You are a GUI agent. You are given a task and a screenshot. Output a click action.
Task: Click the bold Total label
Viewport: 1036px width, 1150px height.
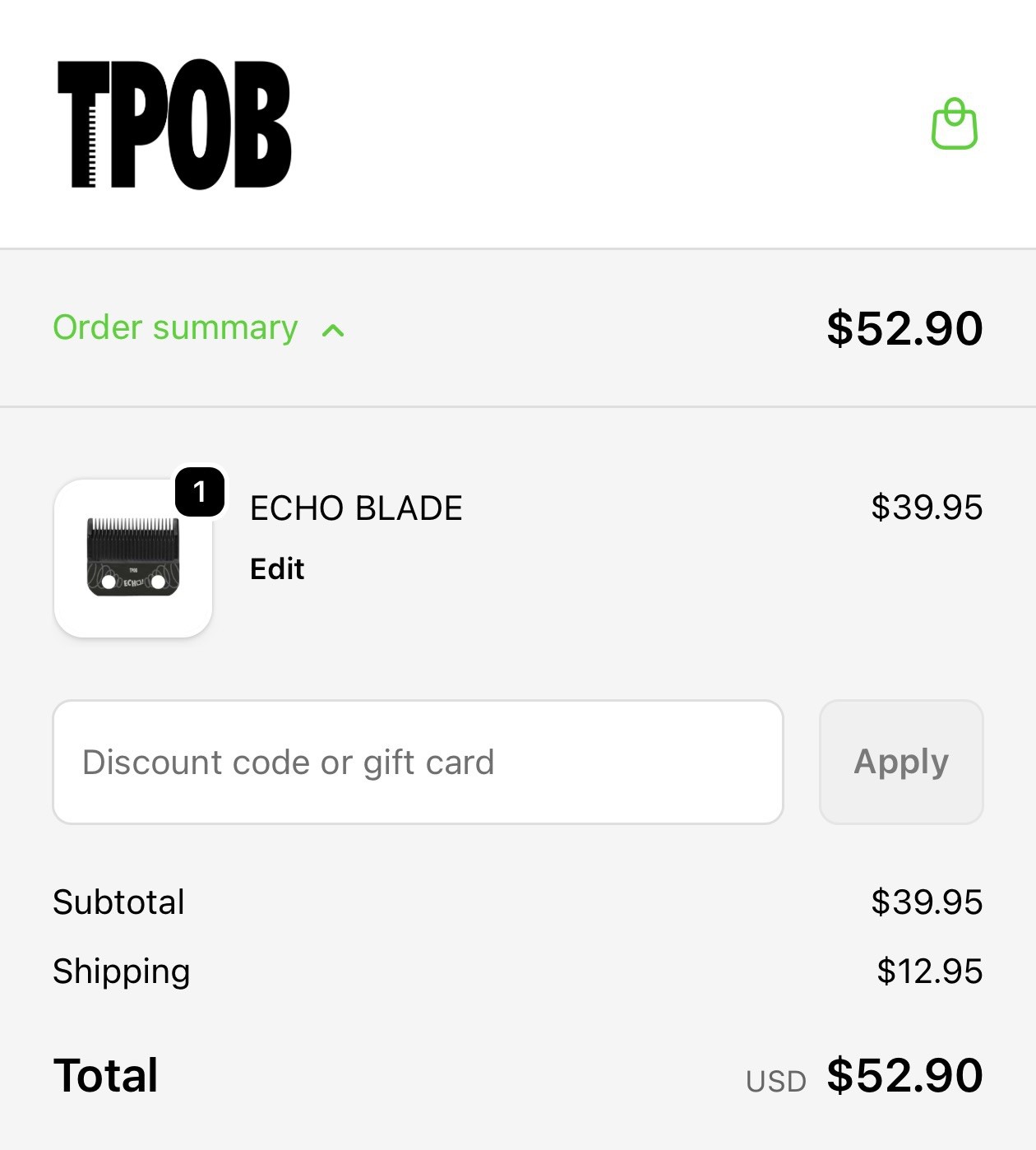coord(105,1075)
